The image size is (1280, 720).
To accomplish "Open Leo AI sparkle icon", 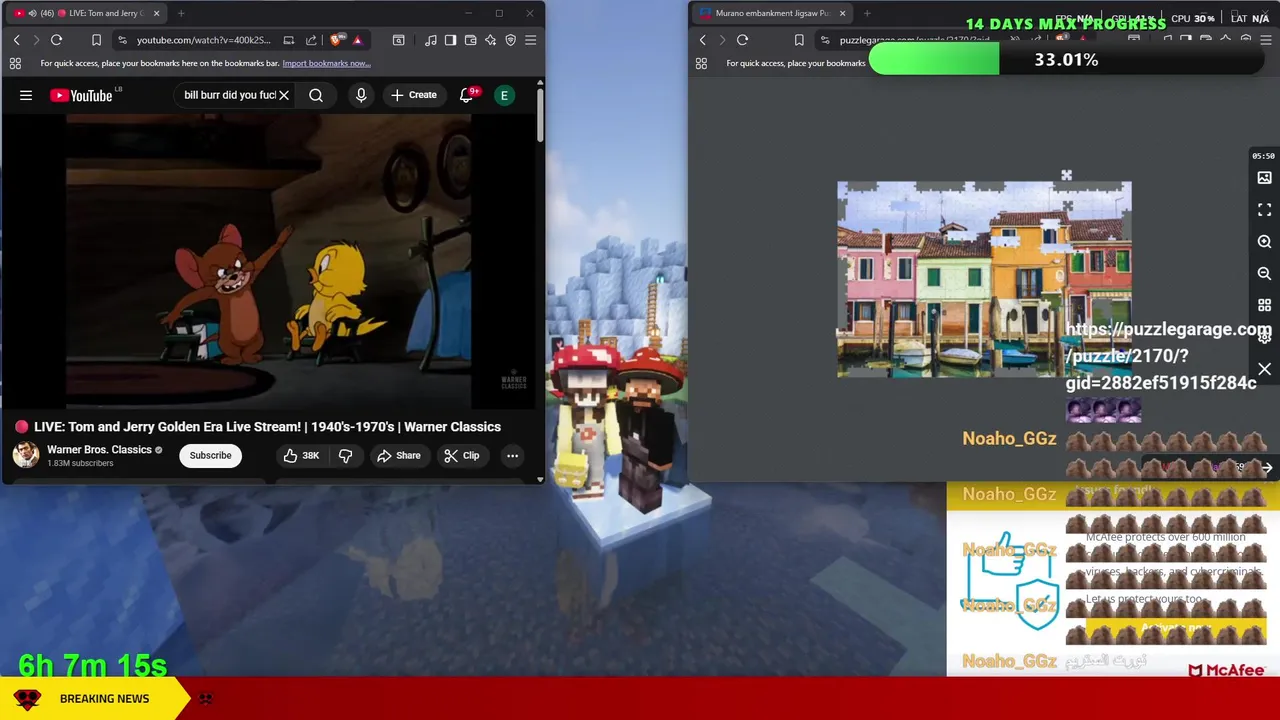I will 490,40.
